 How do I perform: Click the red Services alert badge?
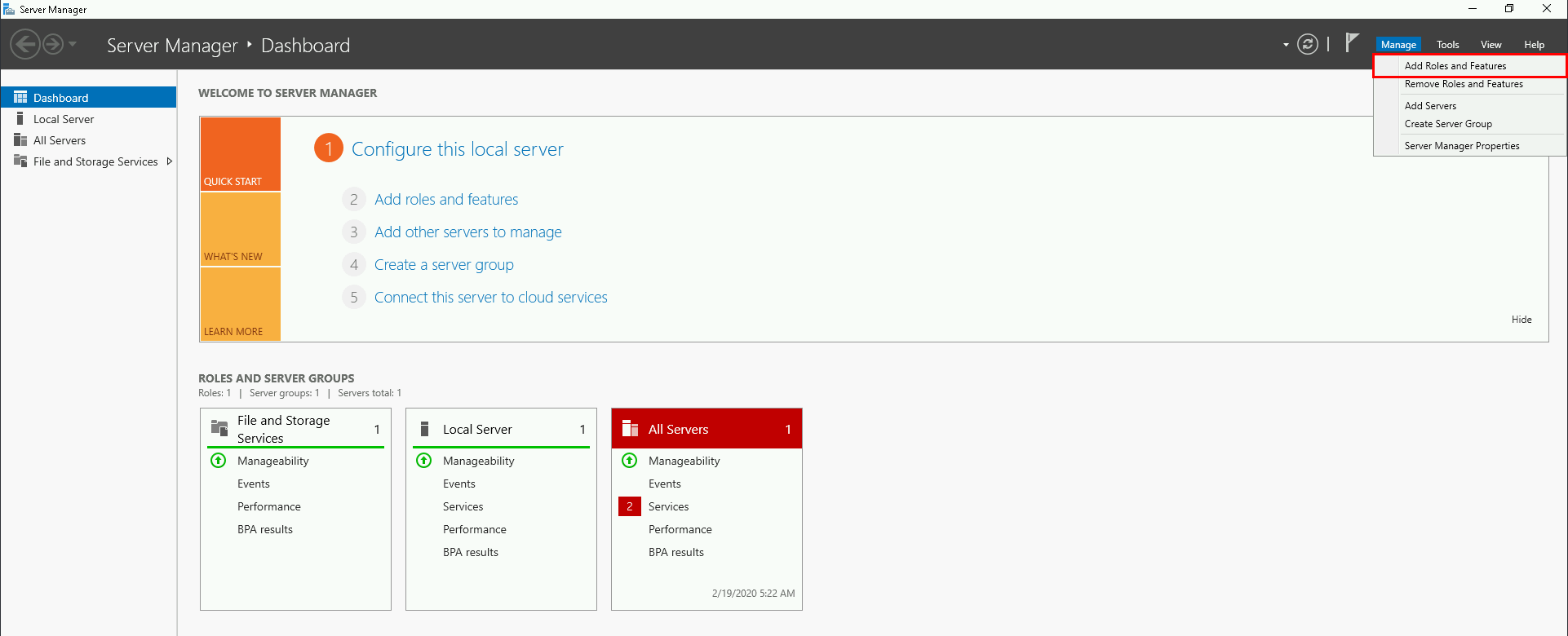tap(629, 506)
